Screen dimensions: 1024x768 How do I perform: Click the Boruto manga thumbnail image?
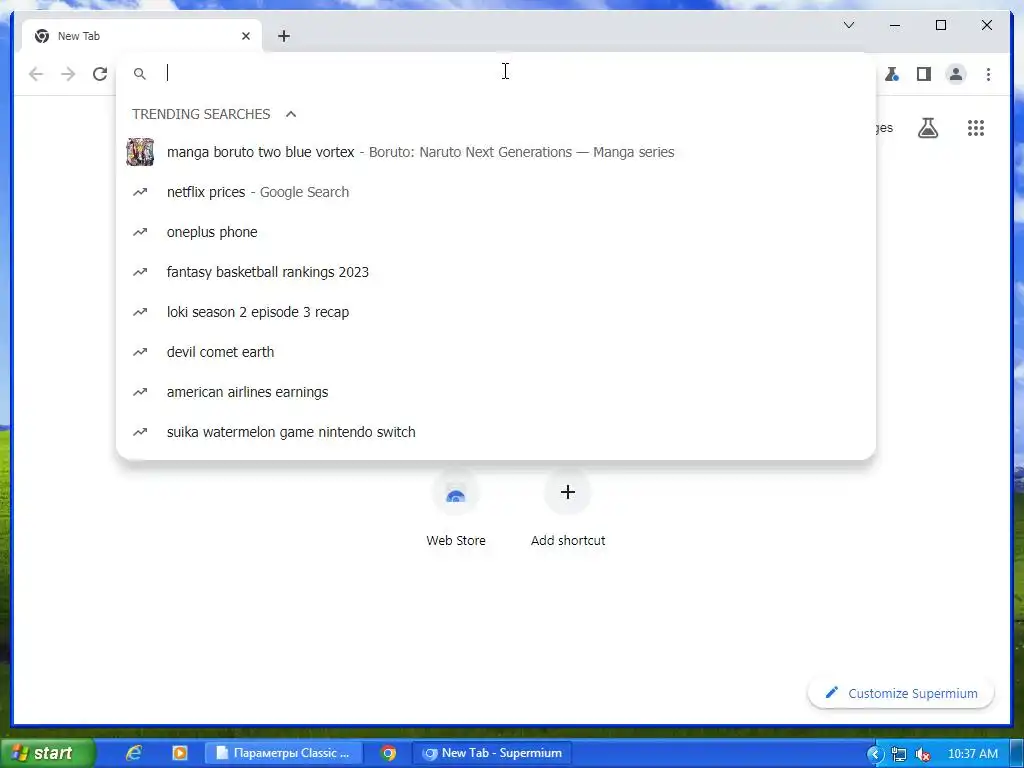pos(140,152)
